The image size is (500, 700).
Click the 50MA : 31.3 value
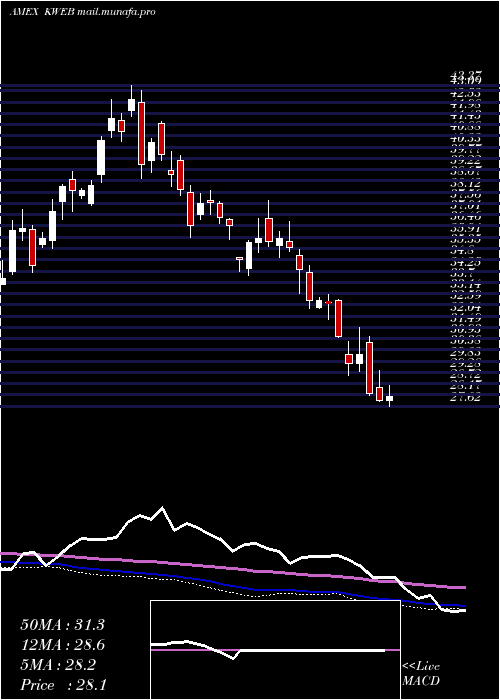point(62,625)
